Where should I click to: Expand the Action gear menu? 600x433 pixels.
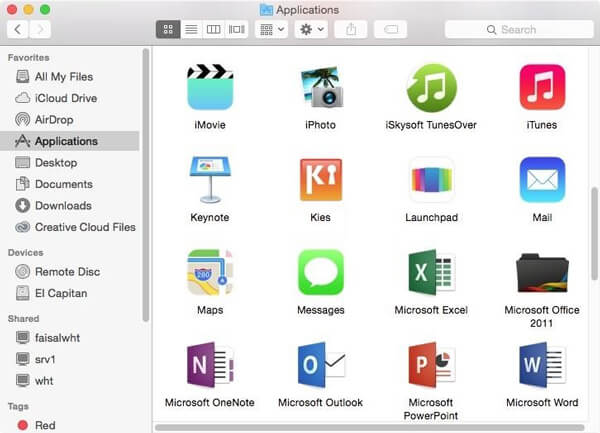point(312,30)
